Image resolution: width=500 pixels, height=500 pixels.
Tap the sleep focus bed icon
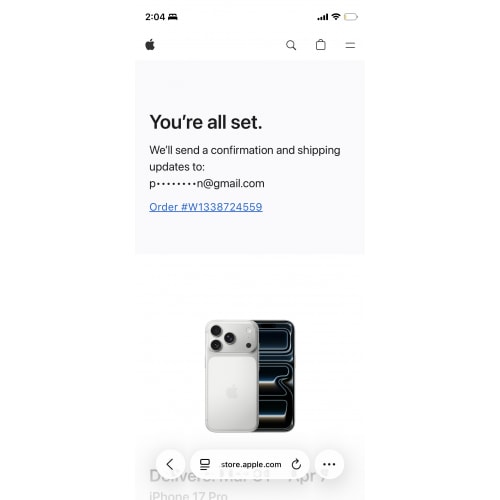173,17
